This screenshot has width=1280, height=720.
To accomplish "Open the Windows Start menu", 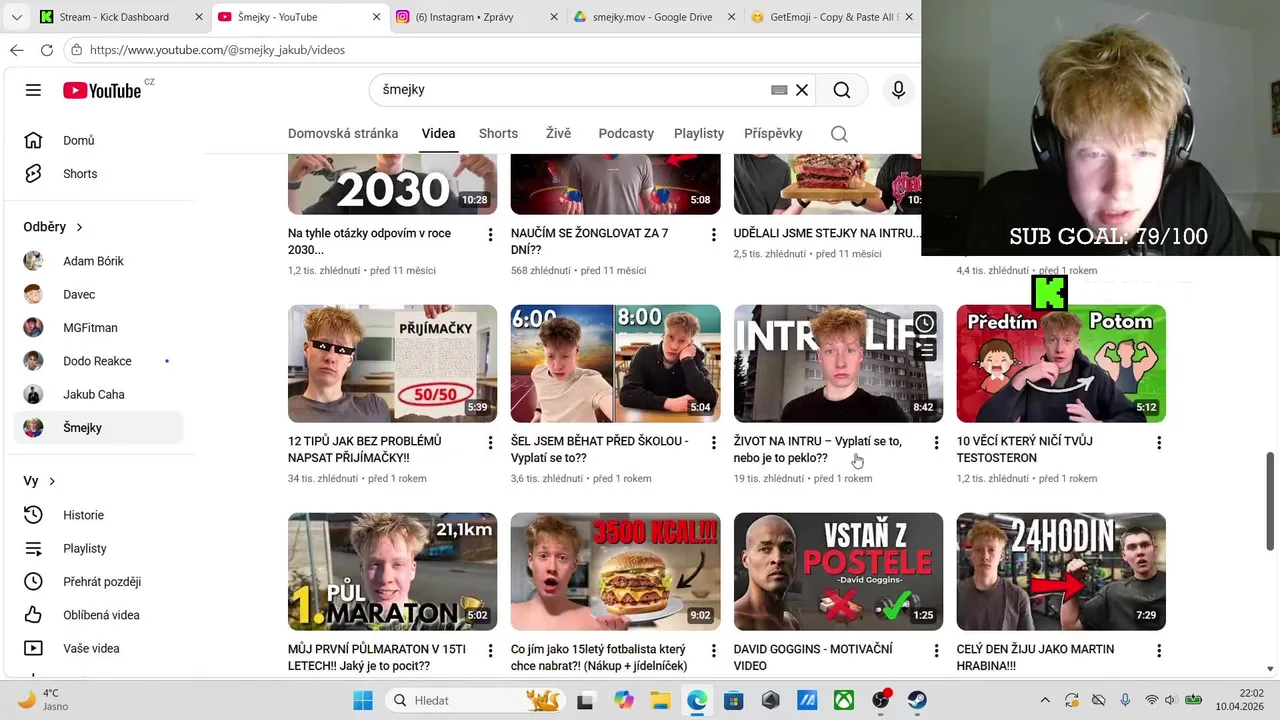I will click(362, 700).
